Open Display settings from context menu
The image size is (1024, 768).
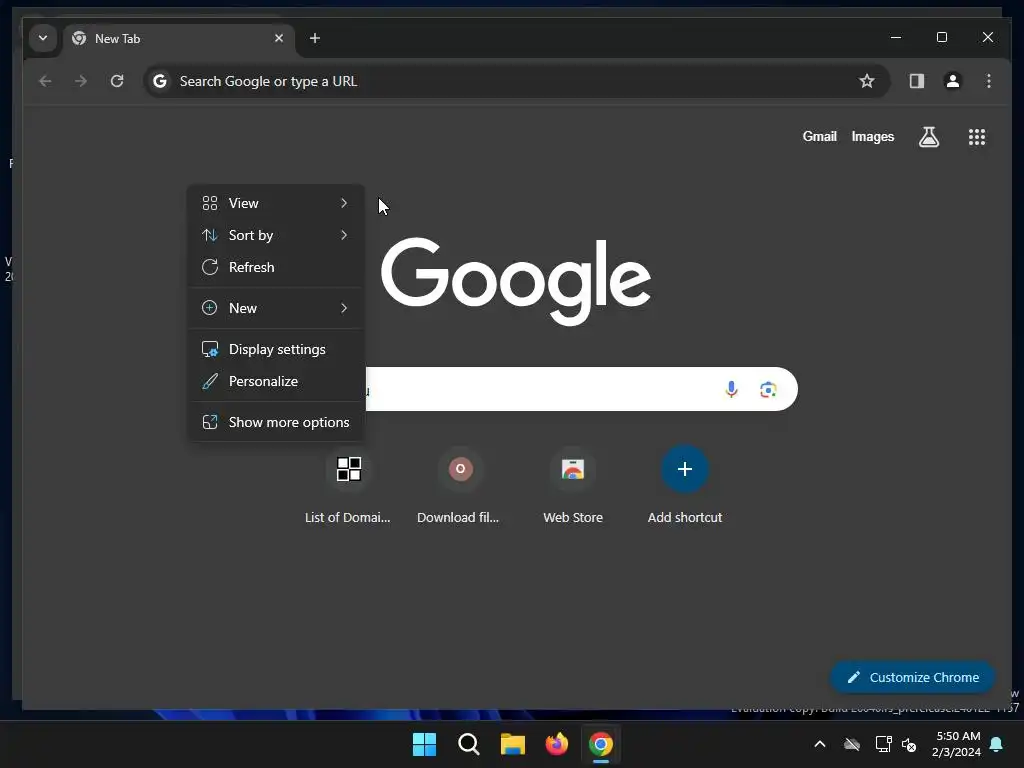(276, 349)
